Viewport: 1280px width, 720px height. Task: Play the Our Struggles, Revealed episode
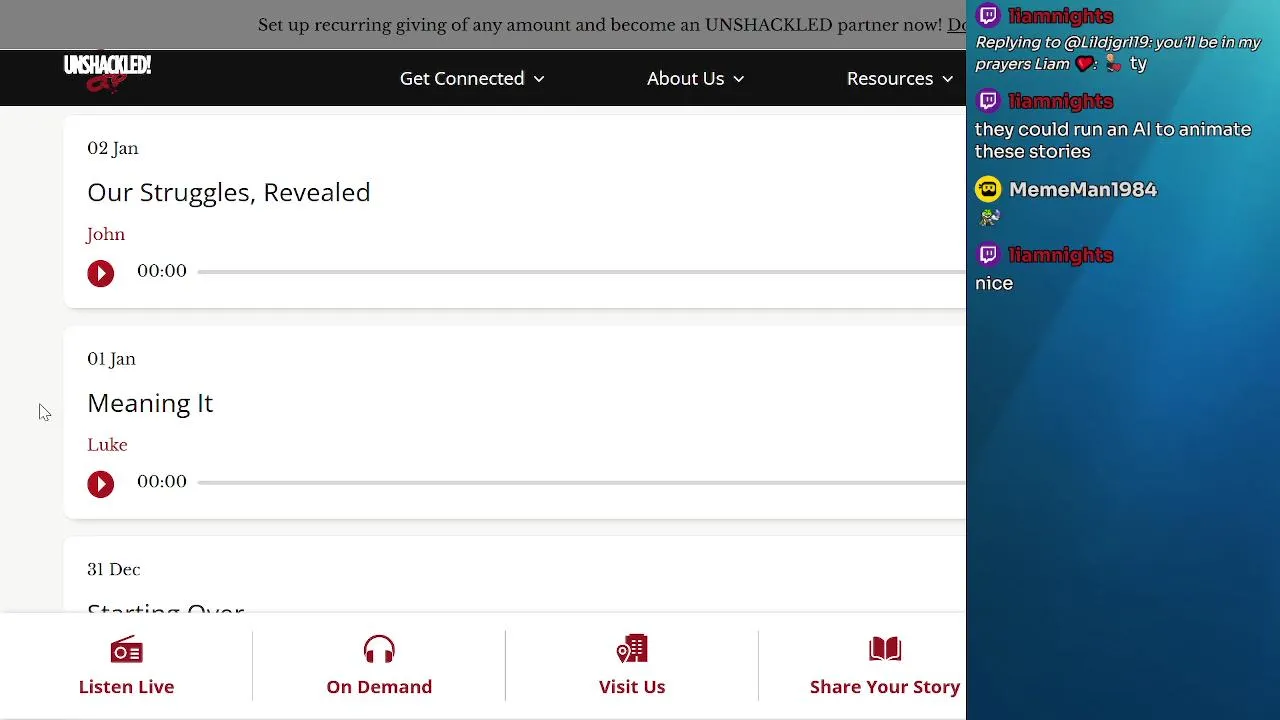[x=100, y=273]
